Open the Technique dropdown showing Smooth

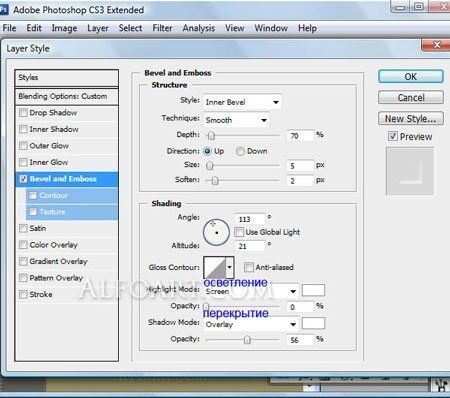(x=236, y=120)
